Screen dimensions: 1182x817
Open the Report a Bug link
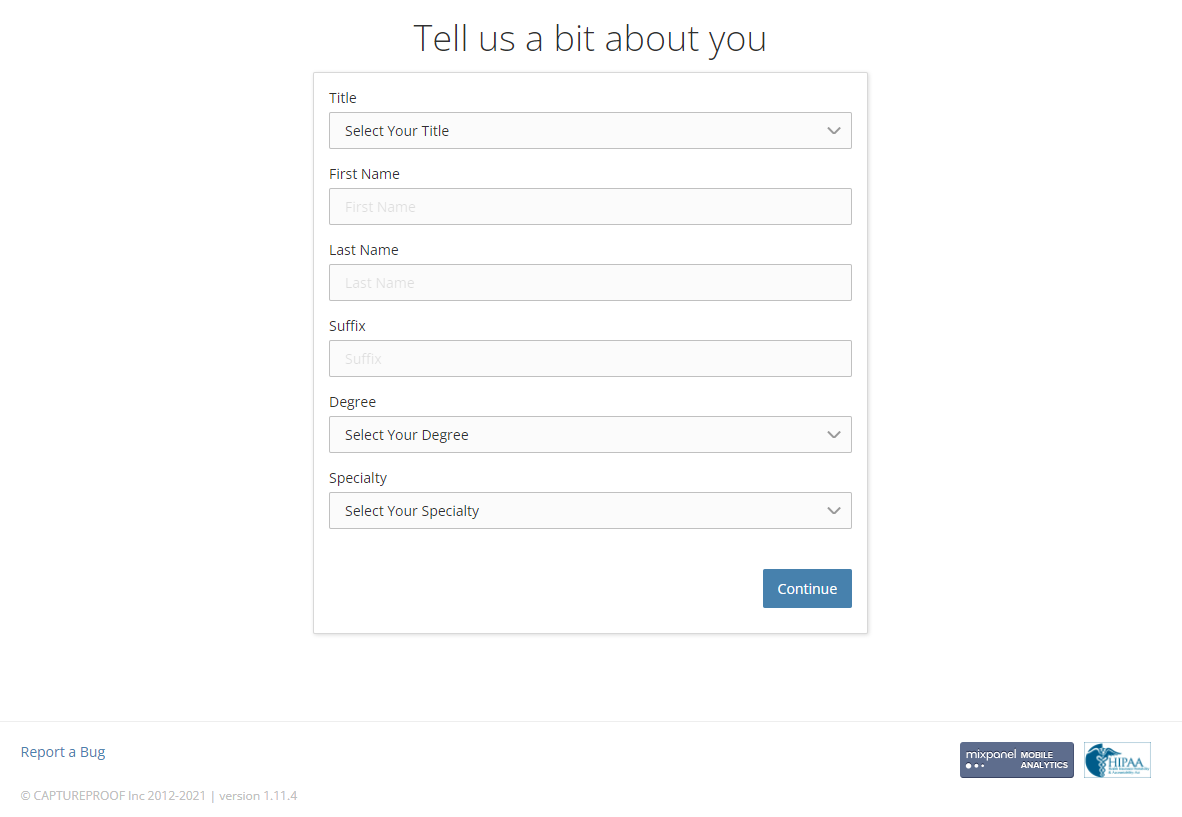63,752
